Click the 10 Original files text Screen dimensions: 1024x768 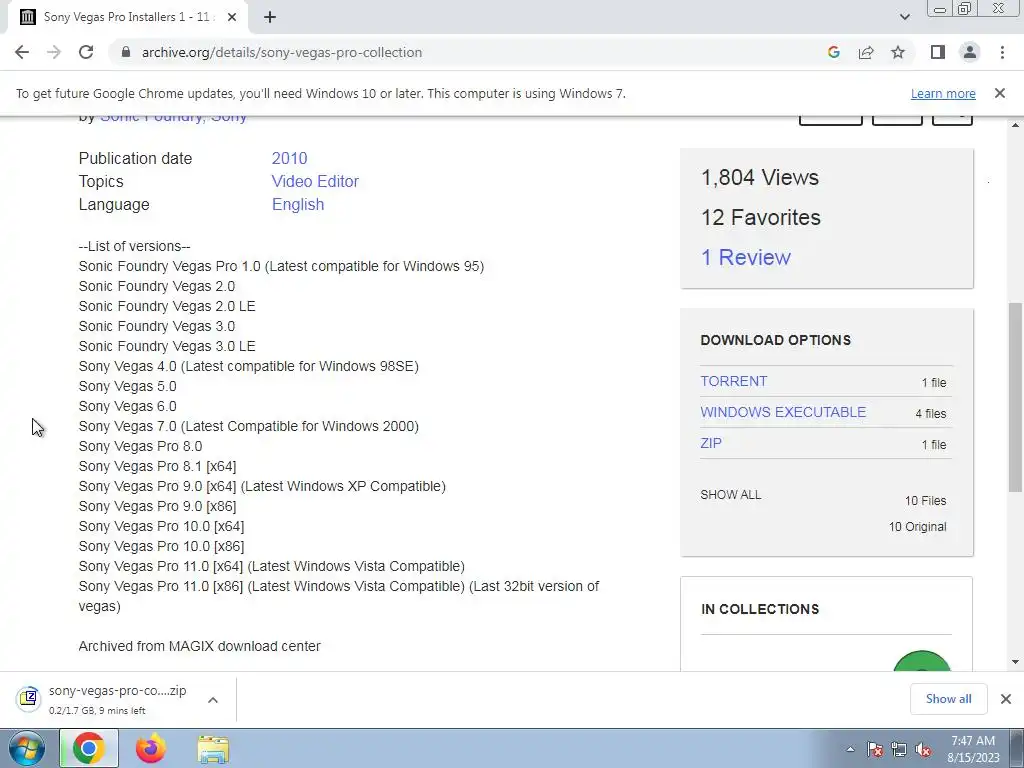[x=917, y=526]
